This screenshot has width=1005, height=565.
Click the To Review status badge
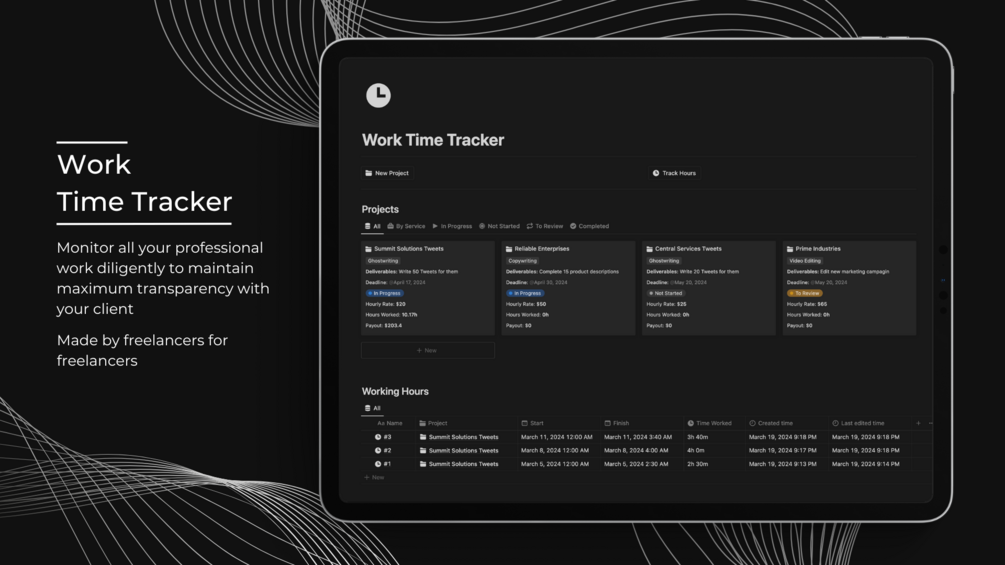(804, 293)
